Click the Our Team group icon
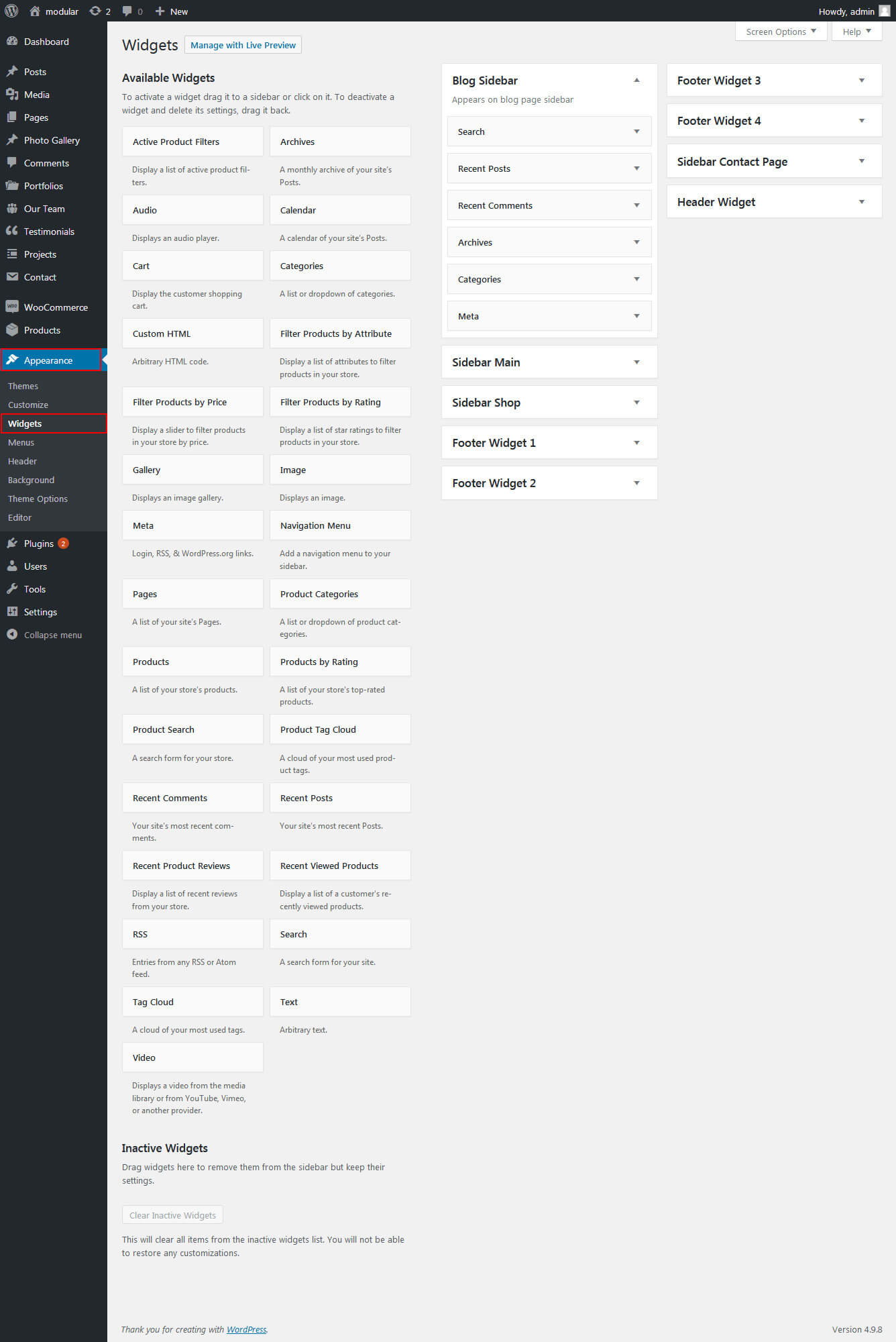 pos(12,209)
